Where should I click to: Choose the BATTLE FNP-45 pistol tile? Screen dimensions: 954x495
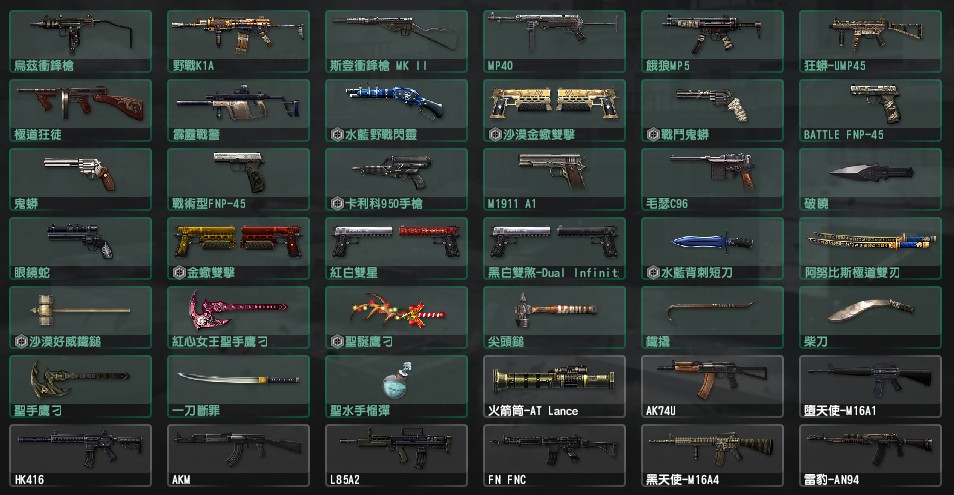(x=870, y=111)
